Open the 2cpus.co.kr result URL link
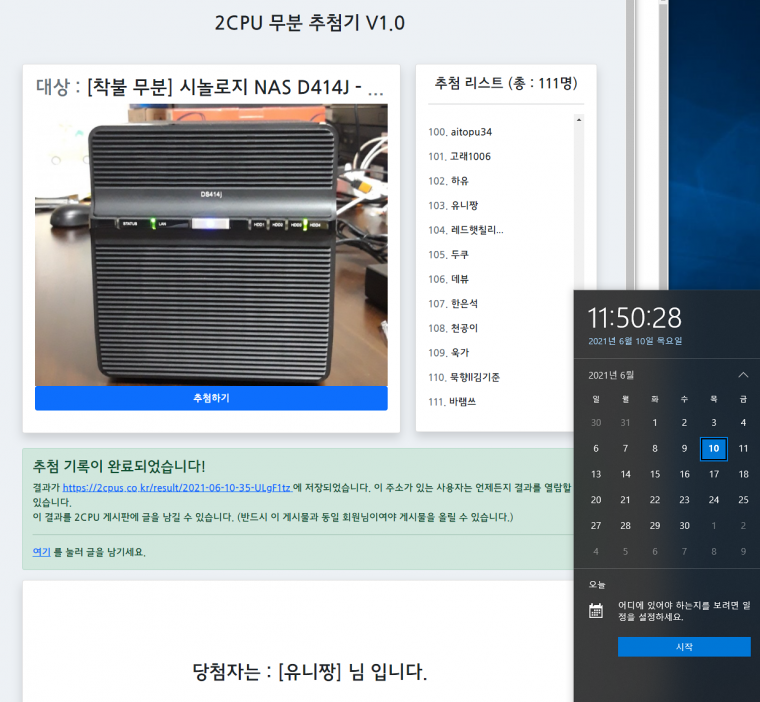This screenshot has height=702, width=760. click(x=177, y=488)
